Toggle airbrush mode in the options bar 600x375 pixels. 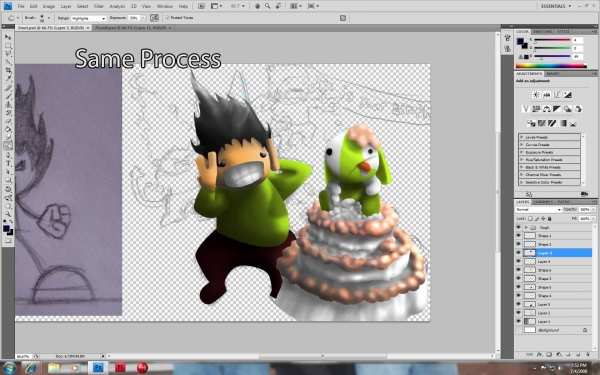pyautogui.click(x=154, y=18)
